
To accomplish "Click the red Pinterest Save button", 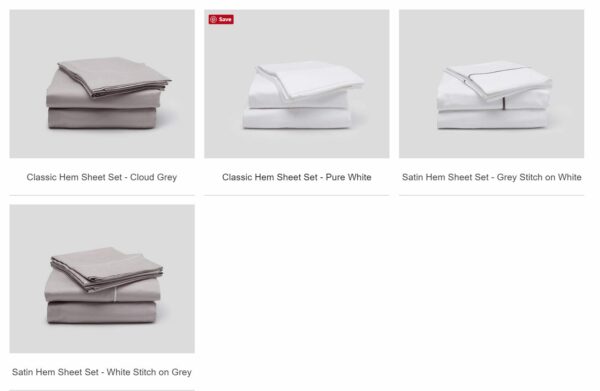I will click(x=221, y=19).
